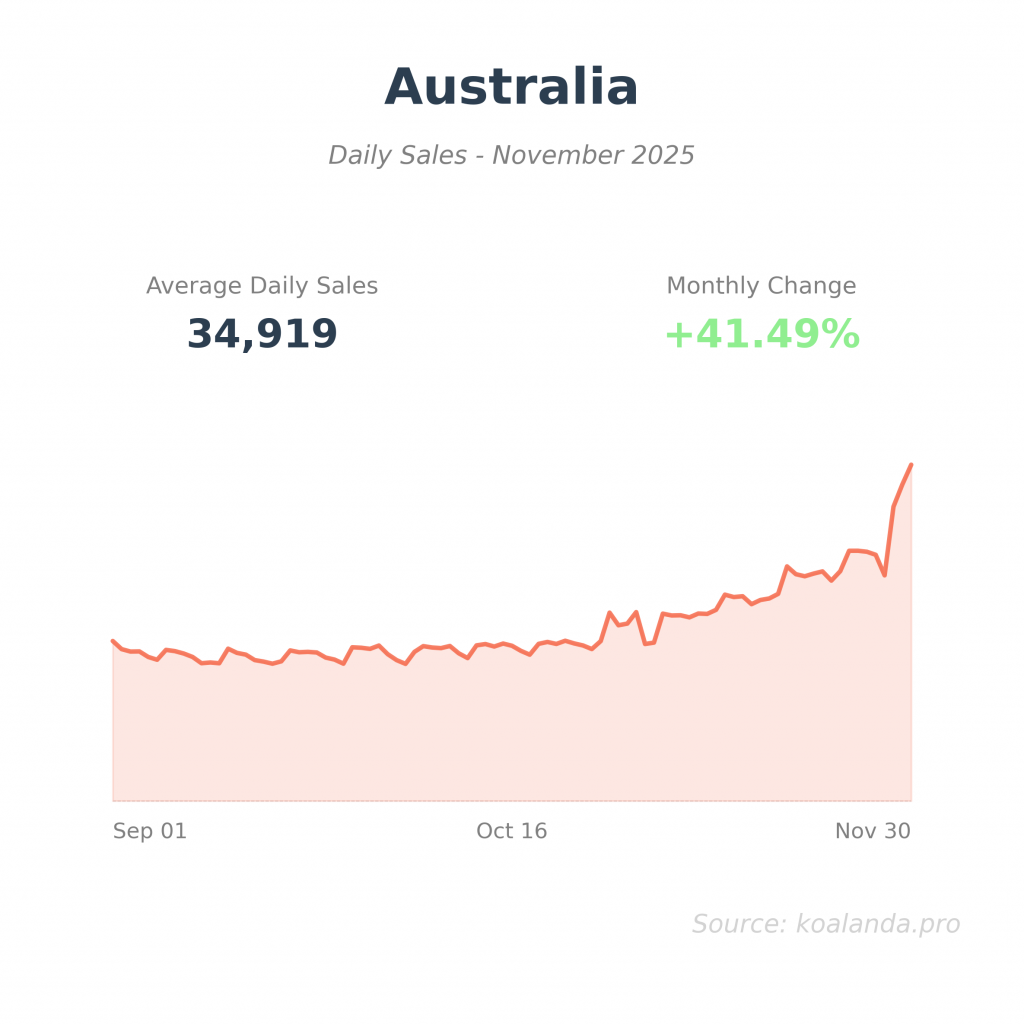Click the sales line's starting point at left
This screenshot has height=1024, width=1024.
click(113, 641)
